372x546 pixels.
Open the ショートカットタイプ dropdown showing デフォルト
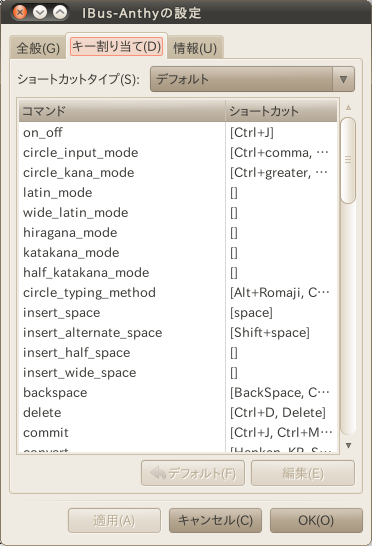tap(252, 79)
